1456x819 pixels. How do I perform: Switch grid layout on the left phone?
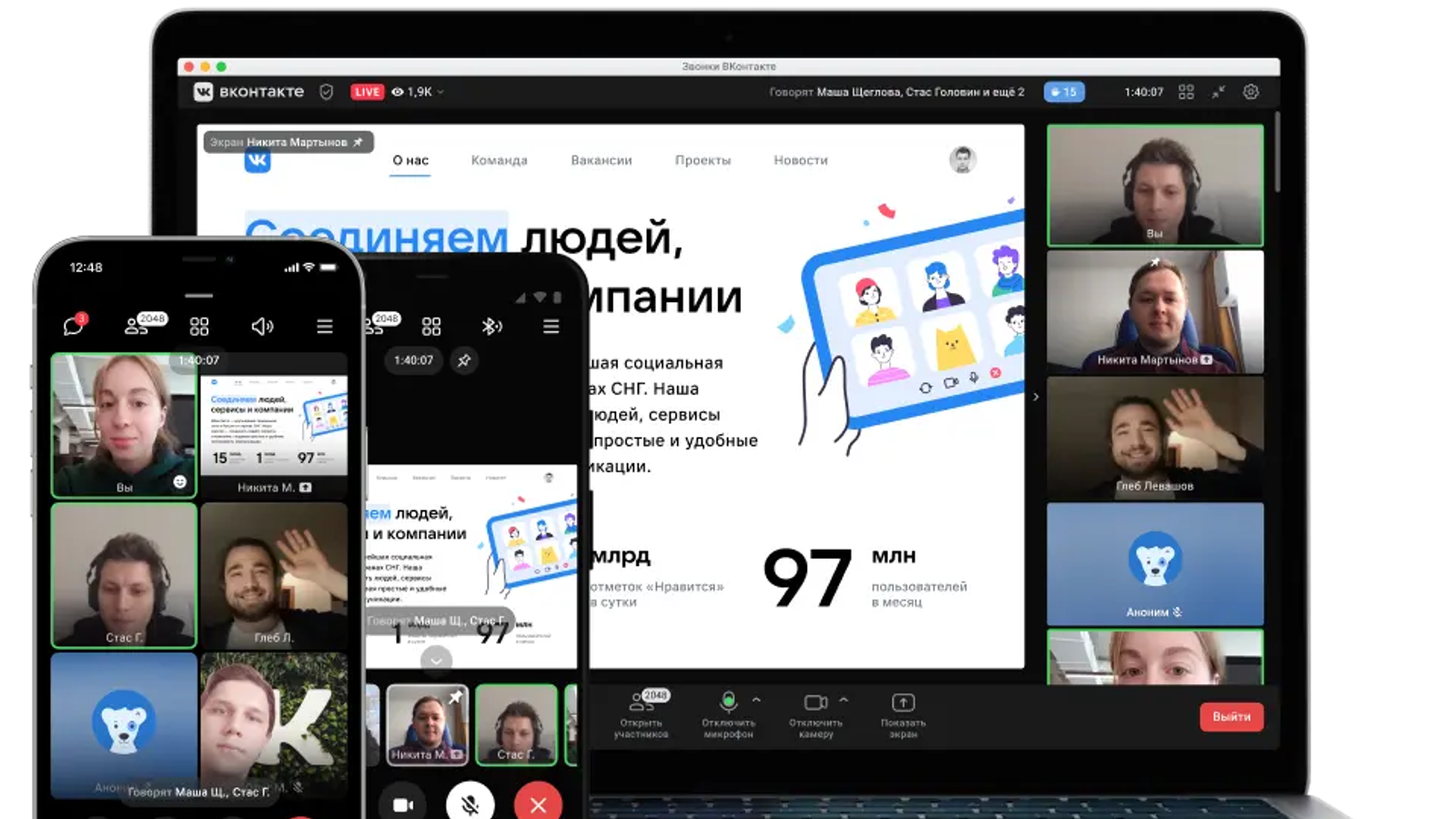click(x=199, y=326)
